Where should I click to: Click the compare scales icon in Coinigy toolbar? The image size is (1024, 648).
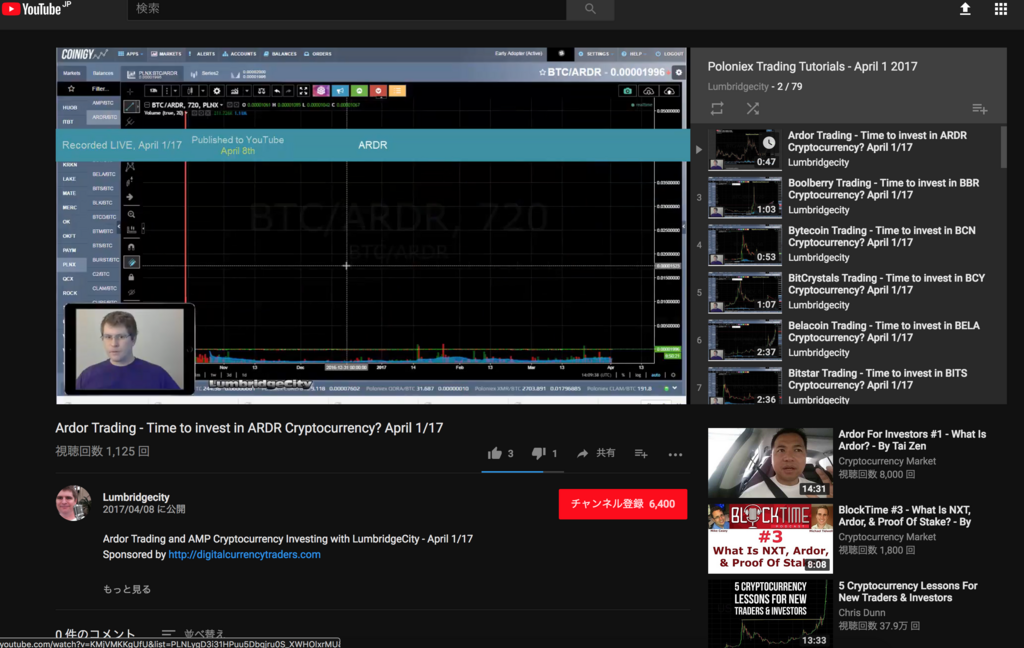tap(261, 91)
